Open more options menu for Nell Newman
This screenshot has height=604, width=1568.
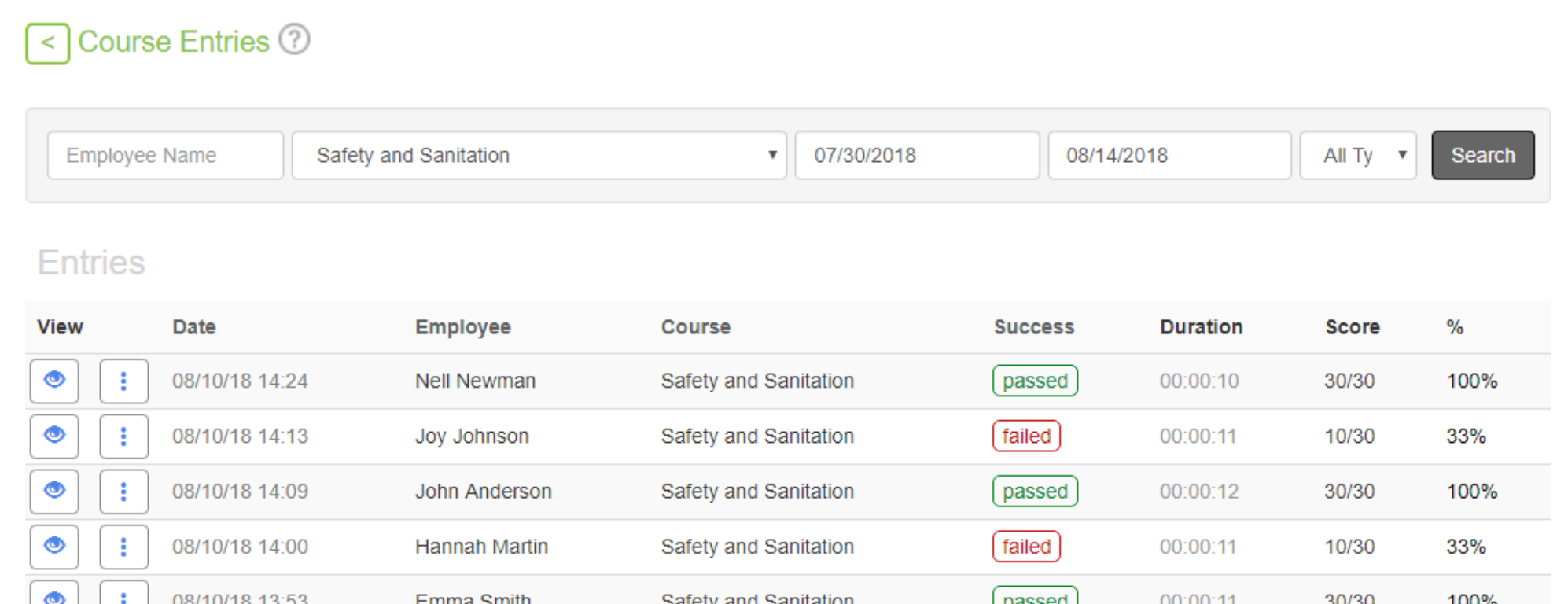(x=123, y=381)
